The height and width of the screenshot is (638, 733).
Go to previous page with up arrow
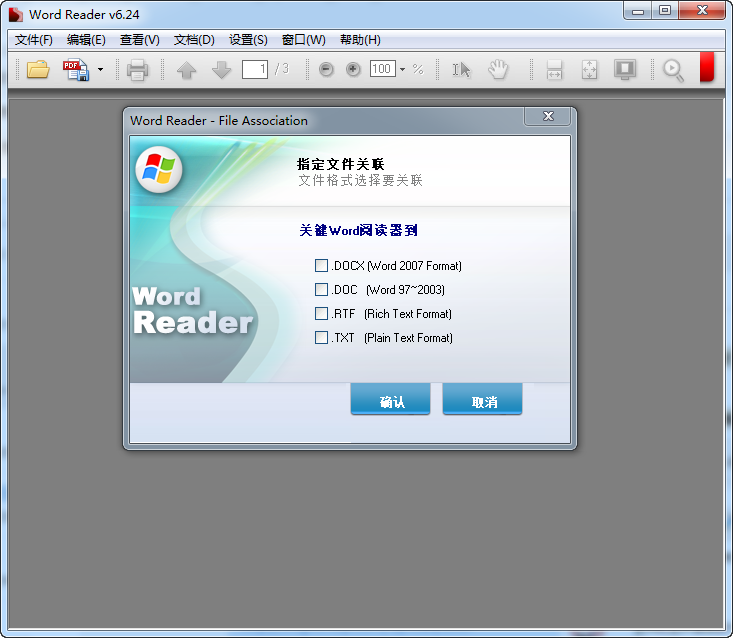[x=187, y=70]
